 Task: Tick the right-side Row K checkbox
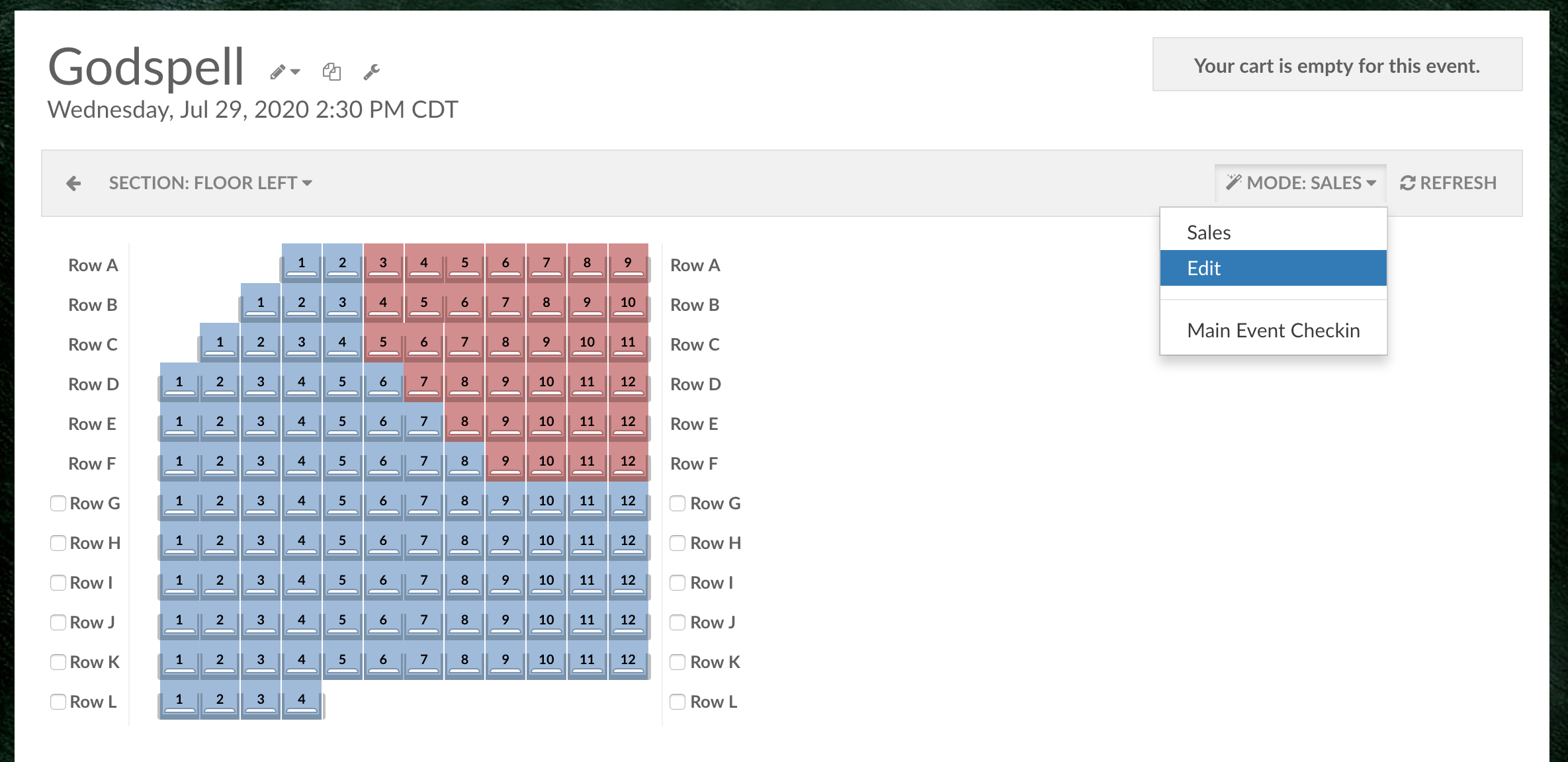677,662
